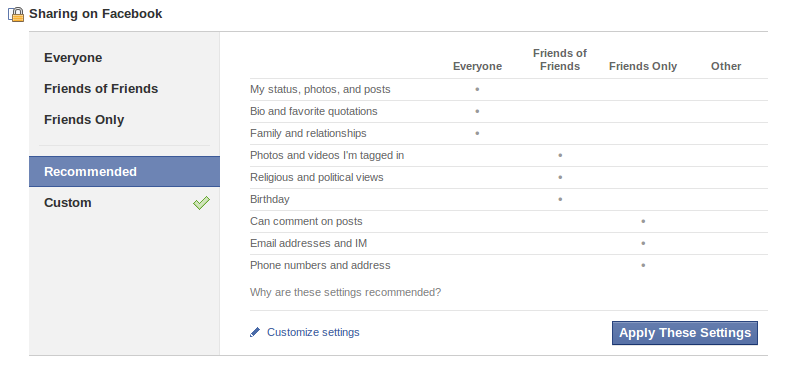
Task: Click the pencil icon beside Customize settings
Action: (x=255, y=332)
